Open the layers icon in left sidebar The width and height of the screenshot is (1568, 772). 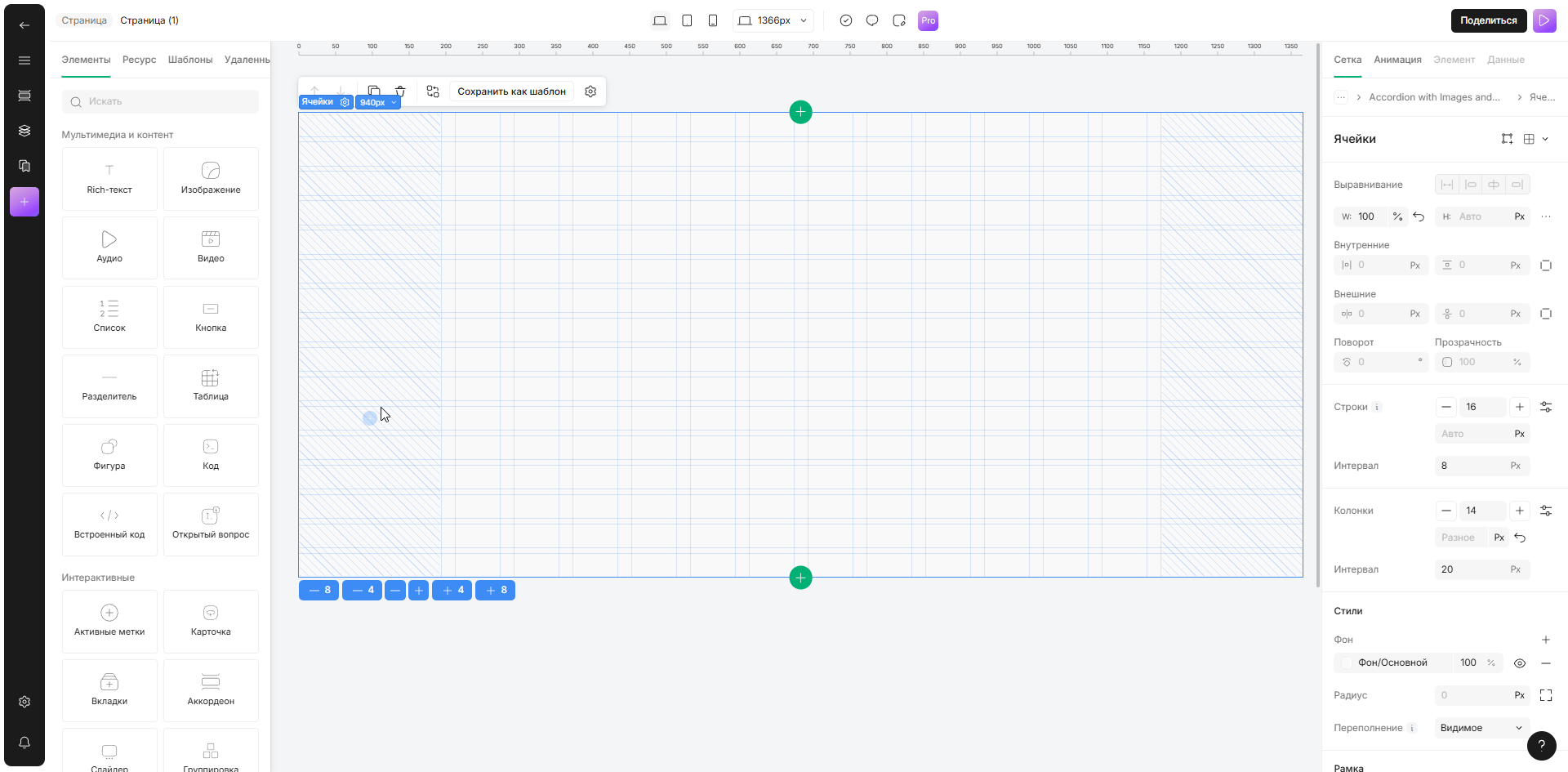click(24, 131)
